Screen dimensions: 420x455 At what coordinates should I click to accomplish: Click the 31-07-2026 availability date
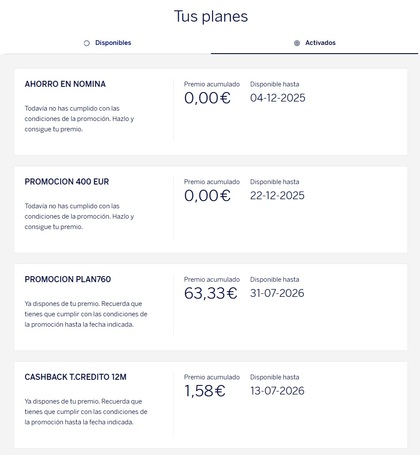277,293
